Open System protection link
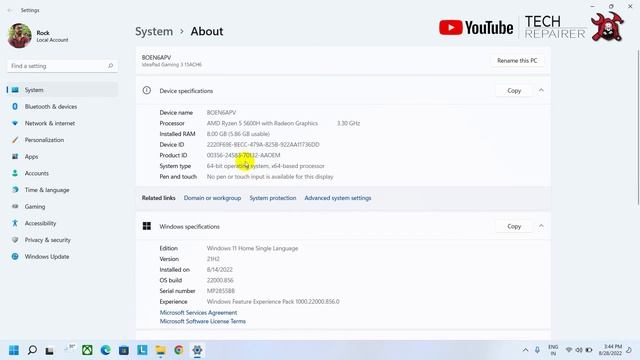The width and height of the screenshot is (640, 360). [273, 198]
